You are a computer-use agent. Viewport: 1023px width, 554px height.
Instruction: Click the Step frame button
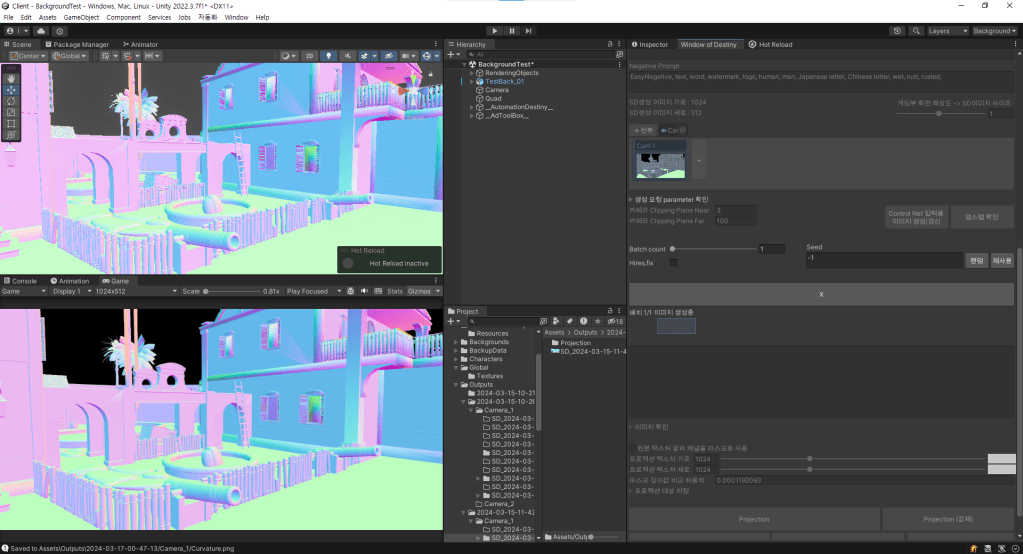pyautogui.click(x=528, y=31)
